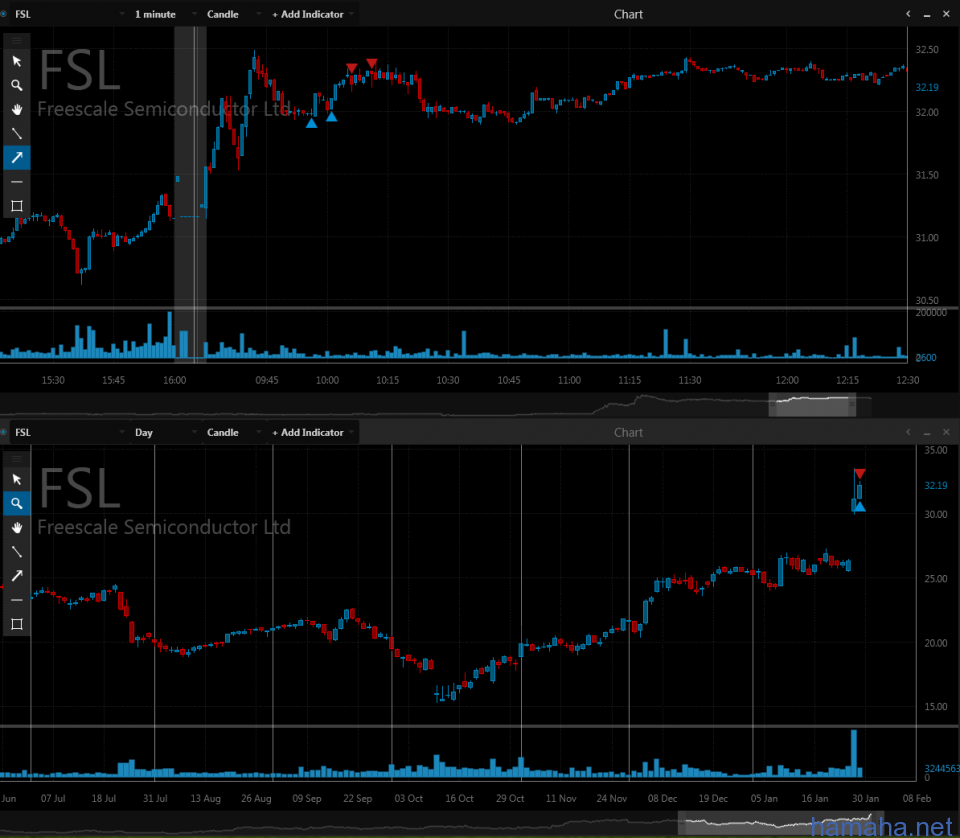Click the Chart title of the Day window
The image size is (960, 838).
[628, 433]
